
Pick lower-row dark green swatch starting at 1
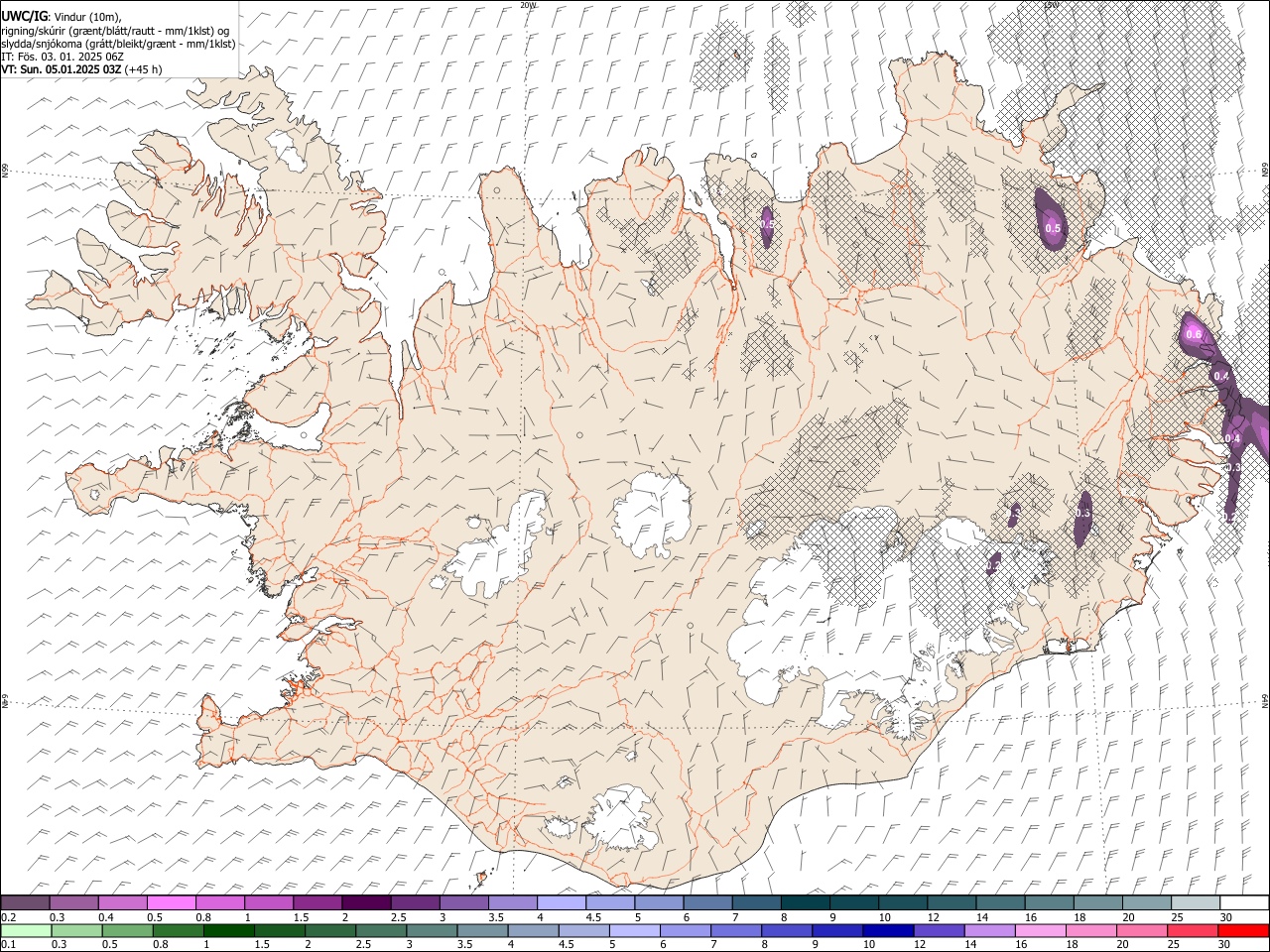pos(228,930)
